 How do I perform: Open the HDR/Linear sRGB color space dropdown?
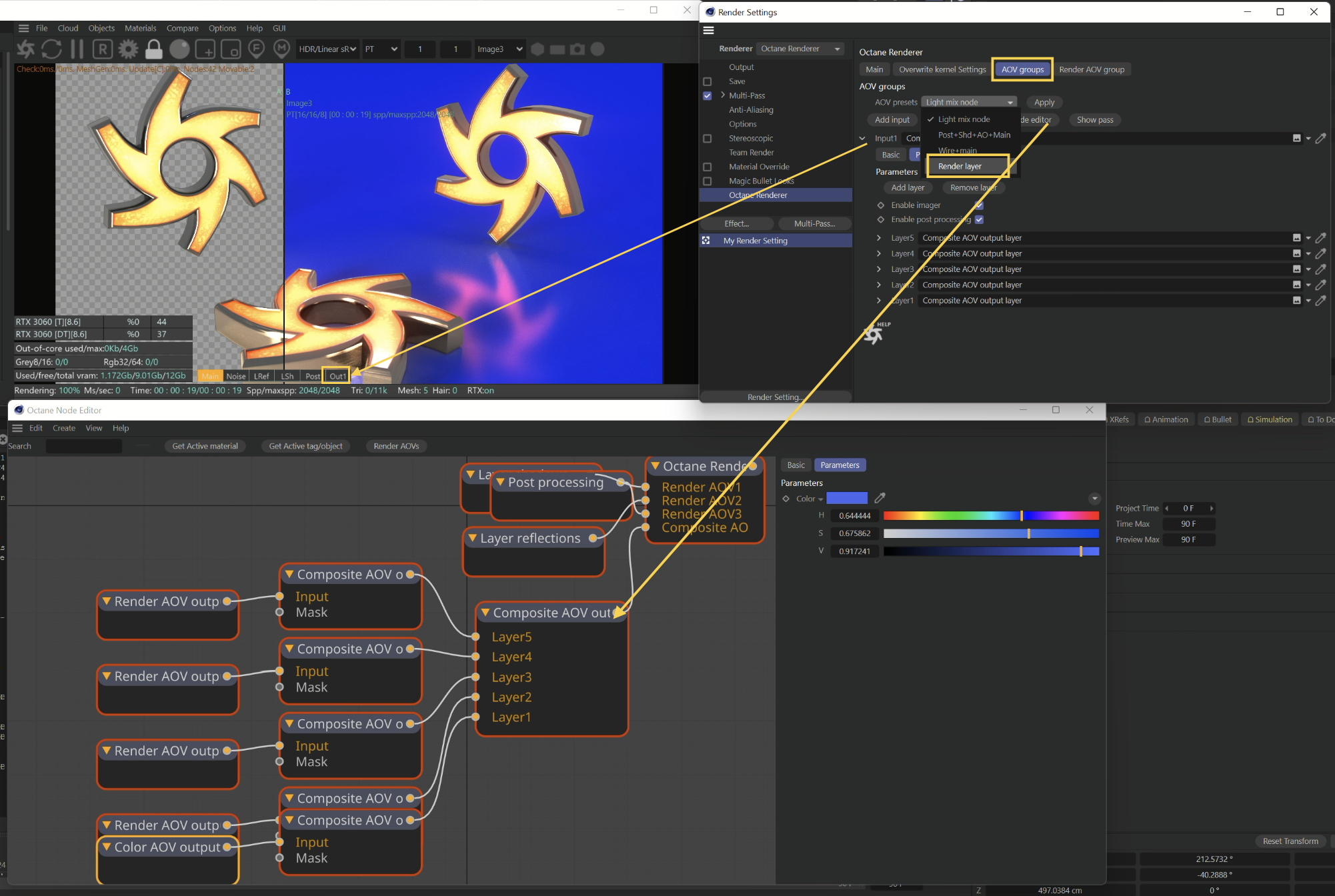tap(327, 49)
